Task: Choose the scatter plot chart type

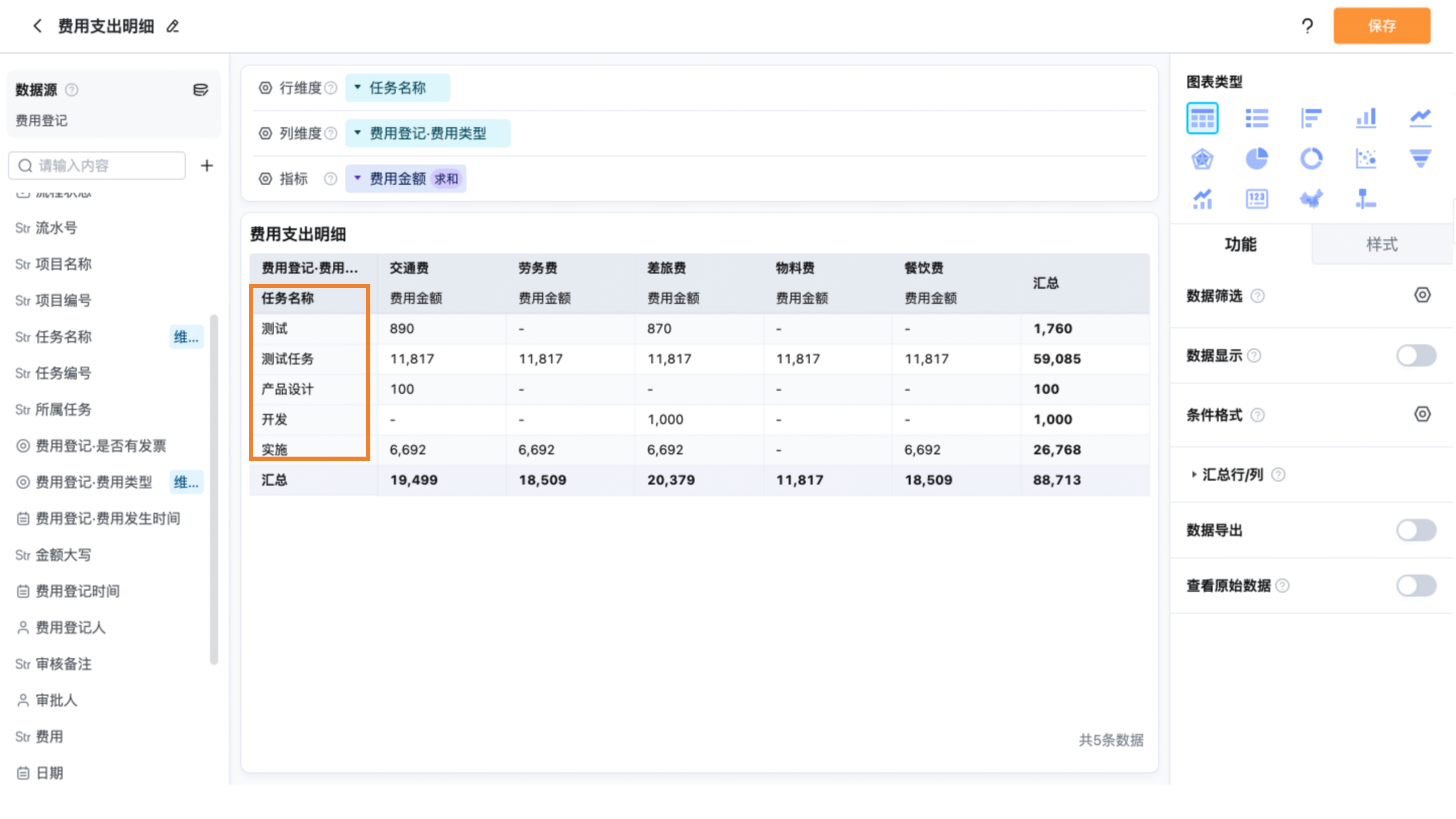Action: pos(1366,159)
